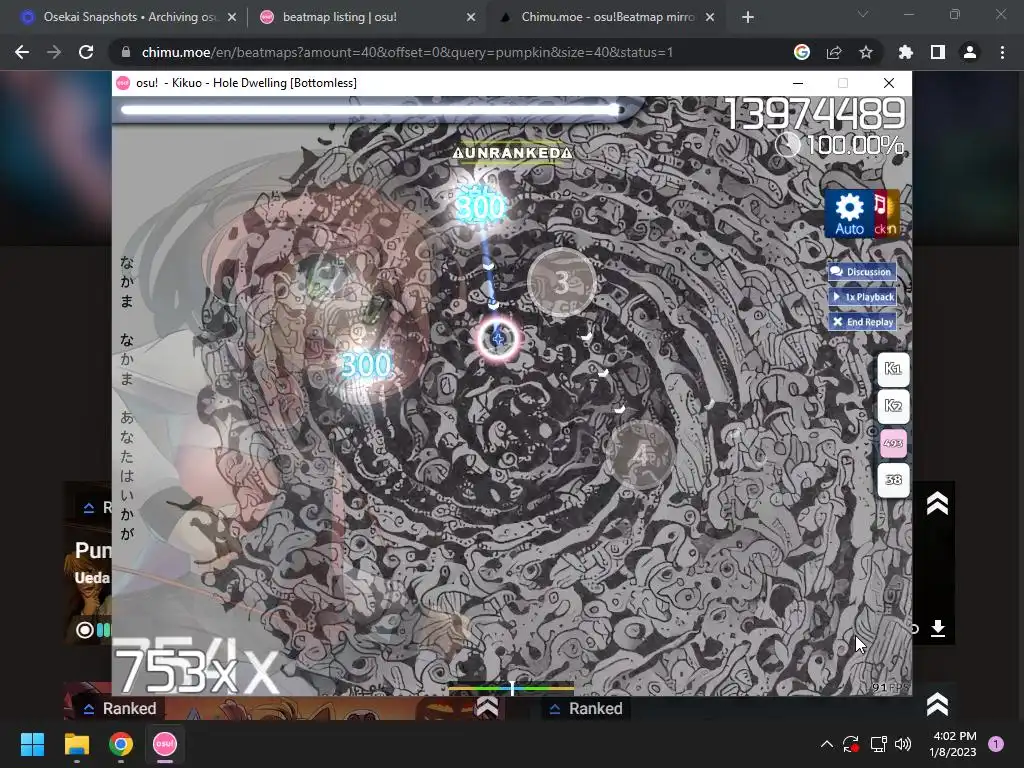Click End Replay button
The width and height of the screenshot is (1024, 768).
(x=862, y=321)
